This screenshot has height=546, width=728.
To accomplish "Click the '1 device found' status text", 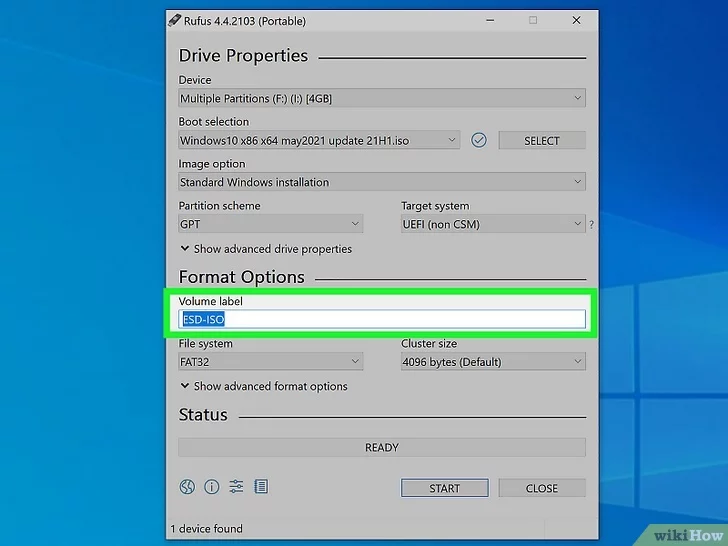I will (207, 528).
